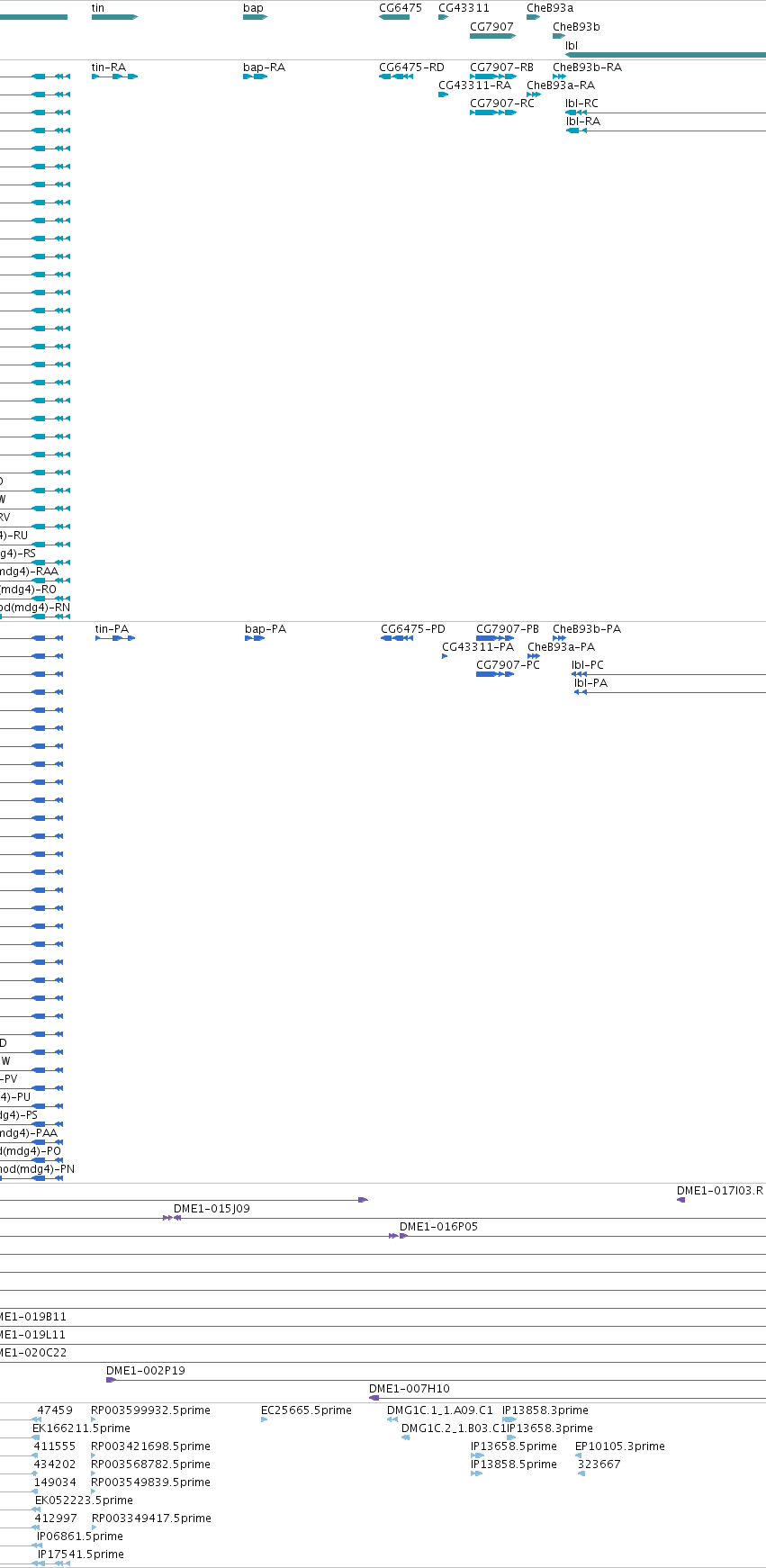Open the CheB93a gene label

click(x=550, y=8)
